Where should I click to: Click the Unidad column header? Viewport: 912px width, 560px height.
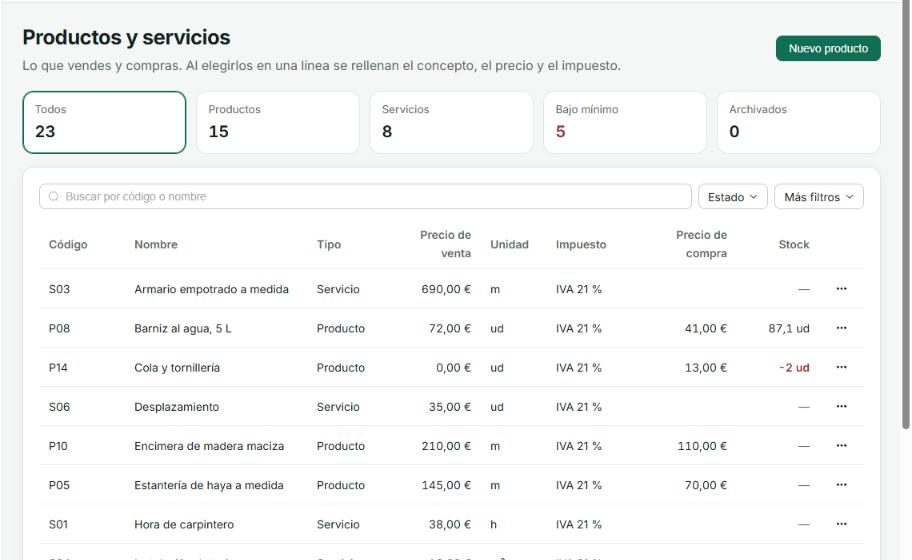click(510, 244)
